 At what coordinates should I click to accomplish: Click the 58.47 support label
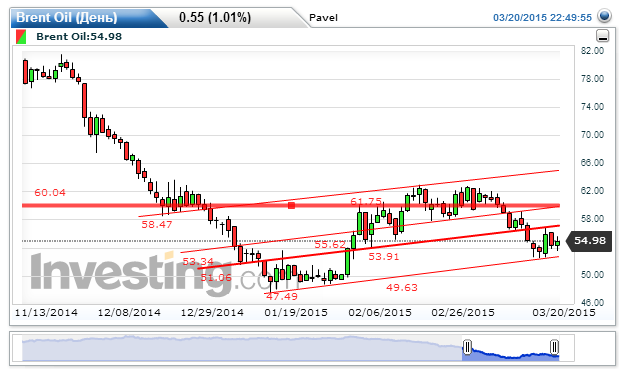click(157, 224)
